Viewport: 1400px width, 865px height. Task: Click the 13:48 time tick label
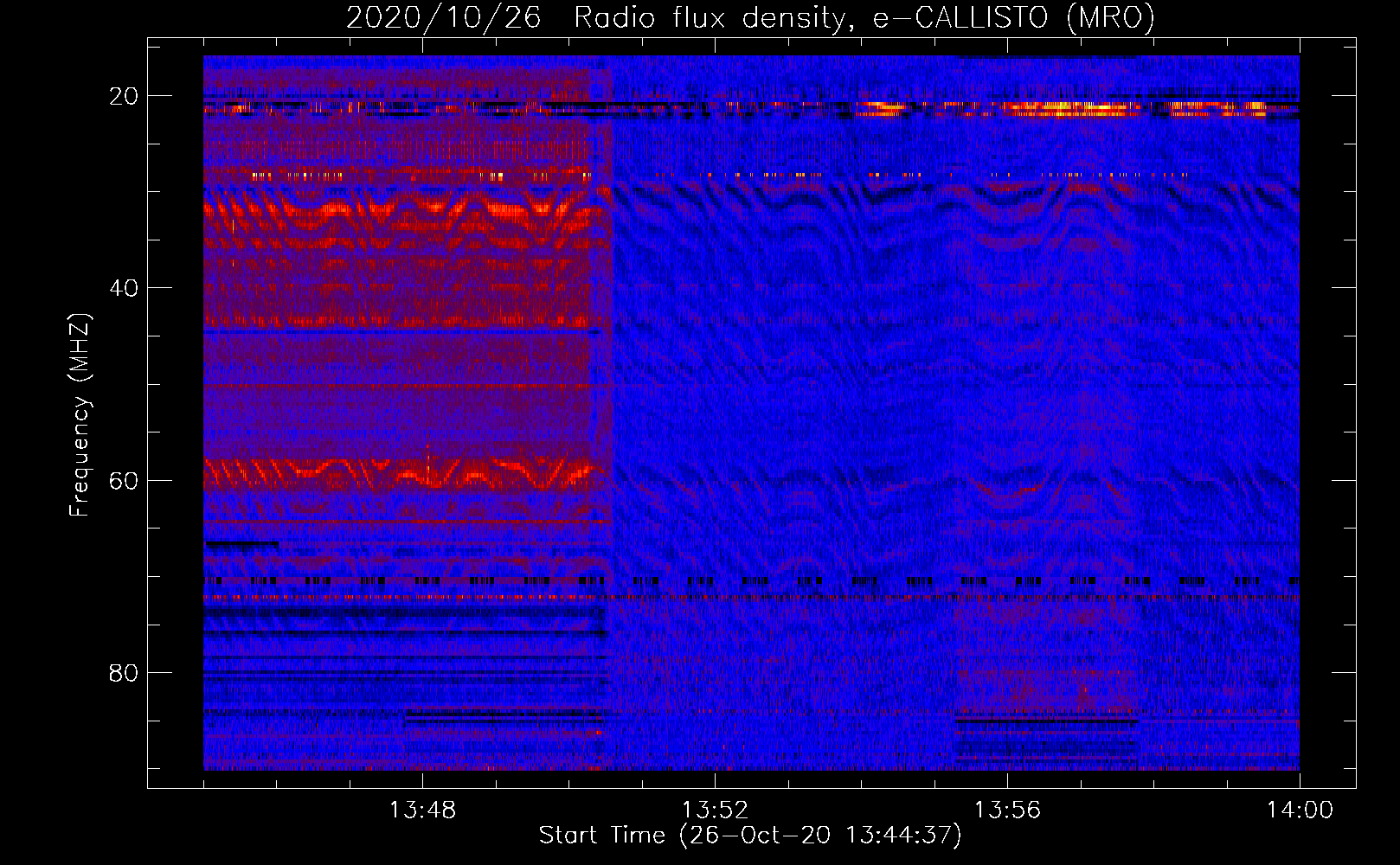coord(422,811)
